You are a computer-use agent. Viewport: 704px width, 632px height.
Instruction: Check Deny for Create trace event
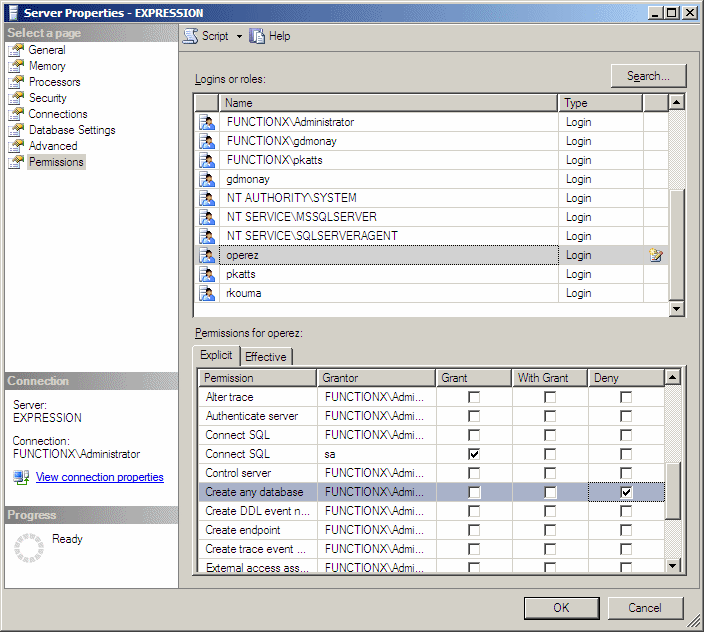626,549
